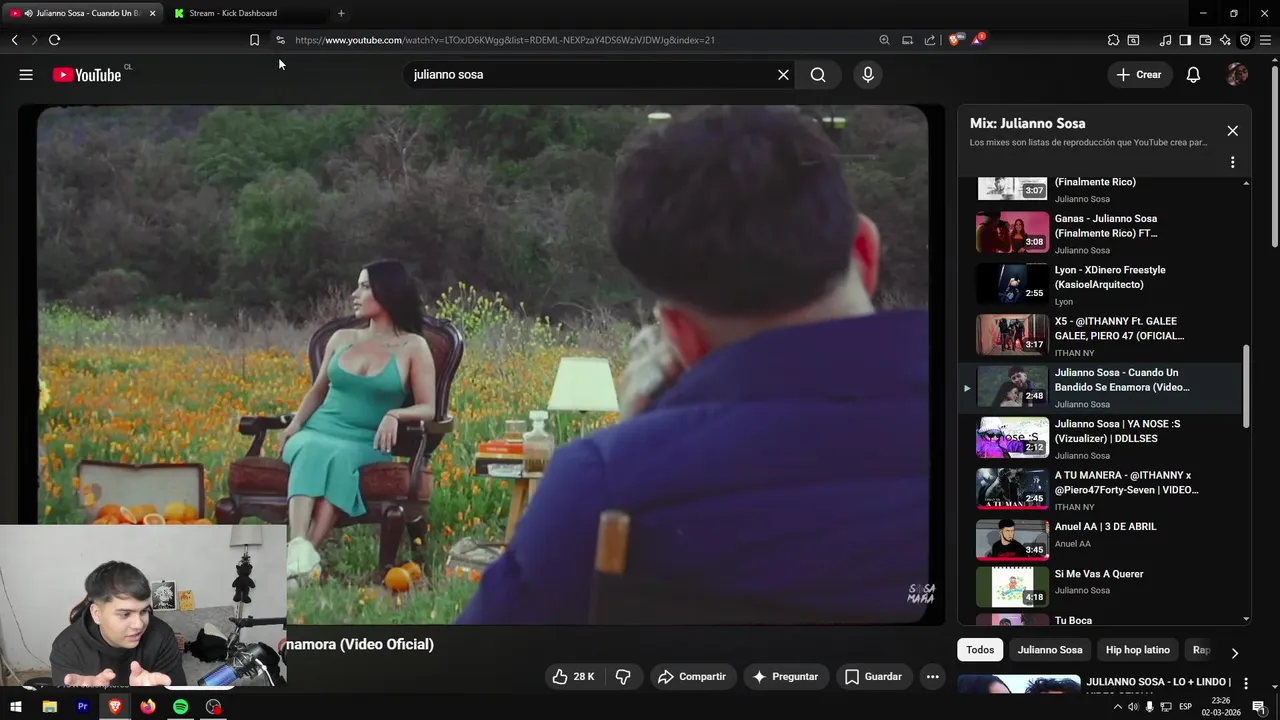Go back in browser history
This screenshot has height=720, width=1280.
click(x=14, y=40)
